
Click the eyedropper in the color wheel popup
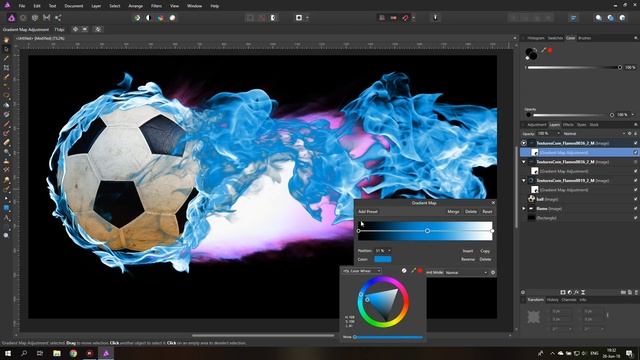click(413, 270)
